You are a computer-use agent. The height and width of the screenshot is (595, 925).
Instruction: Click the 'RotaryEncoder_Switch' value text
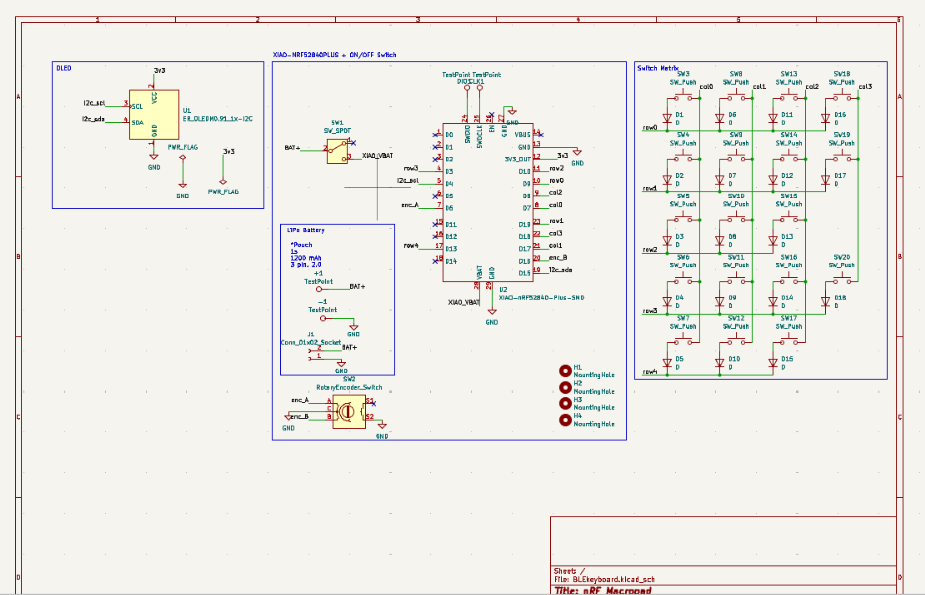click(349, 387)
